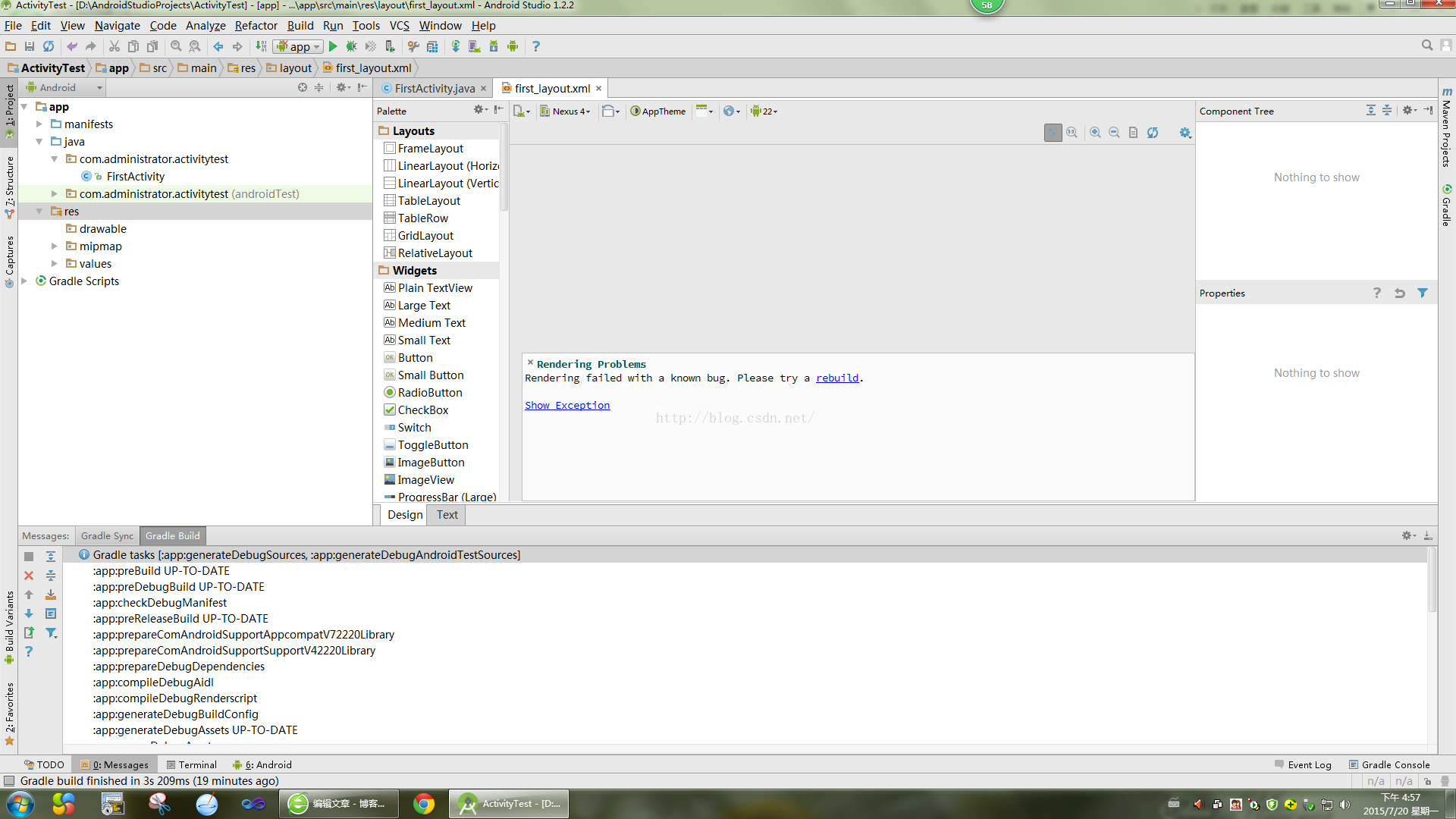The height and width of the screenshot is (819, 1456).
Task: Toggle the Favorites side panel
Action: (9, 713)
